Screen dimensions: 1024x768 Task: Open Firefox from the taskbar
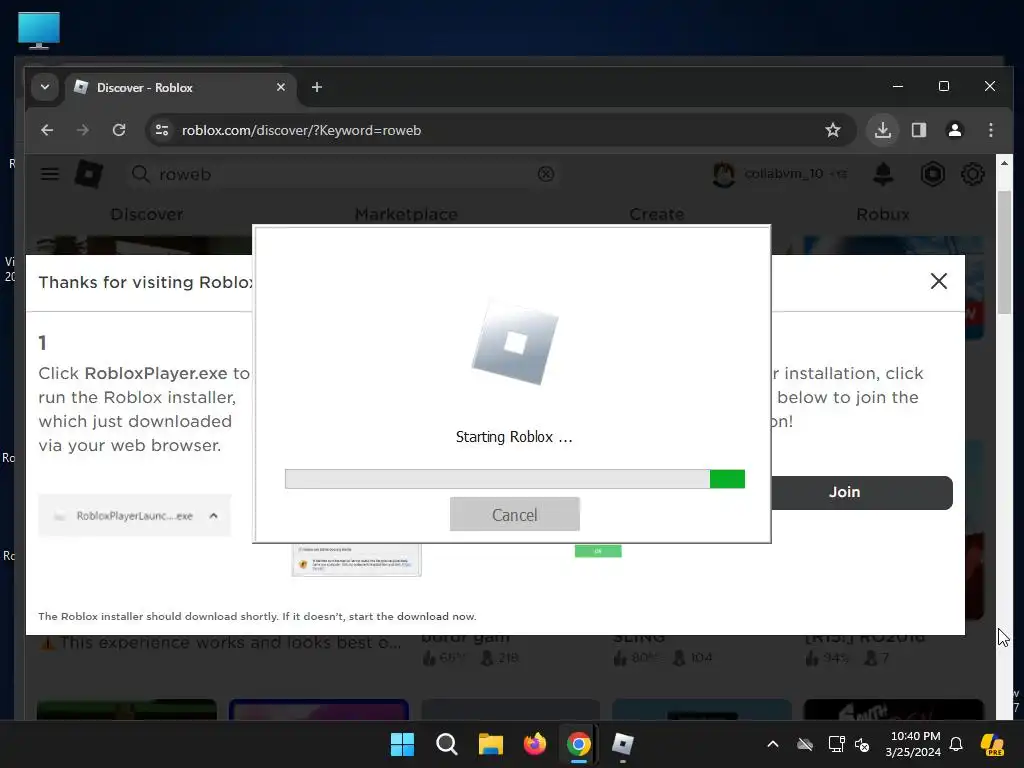pyautogui.click(x=535, y=744)
